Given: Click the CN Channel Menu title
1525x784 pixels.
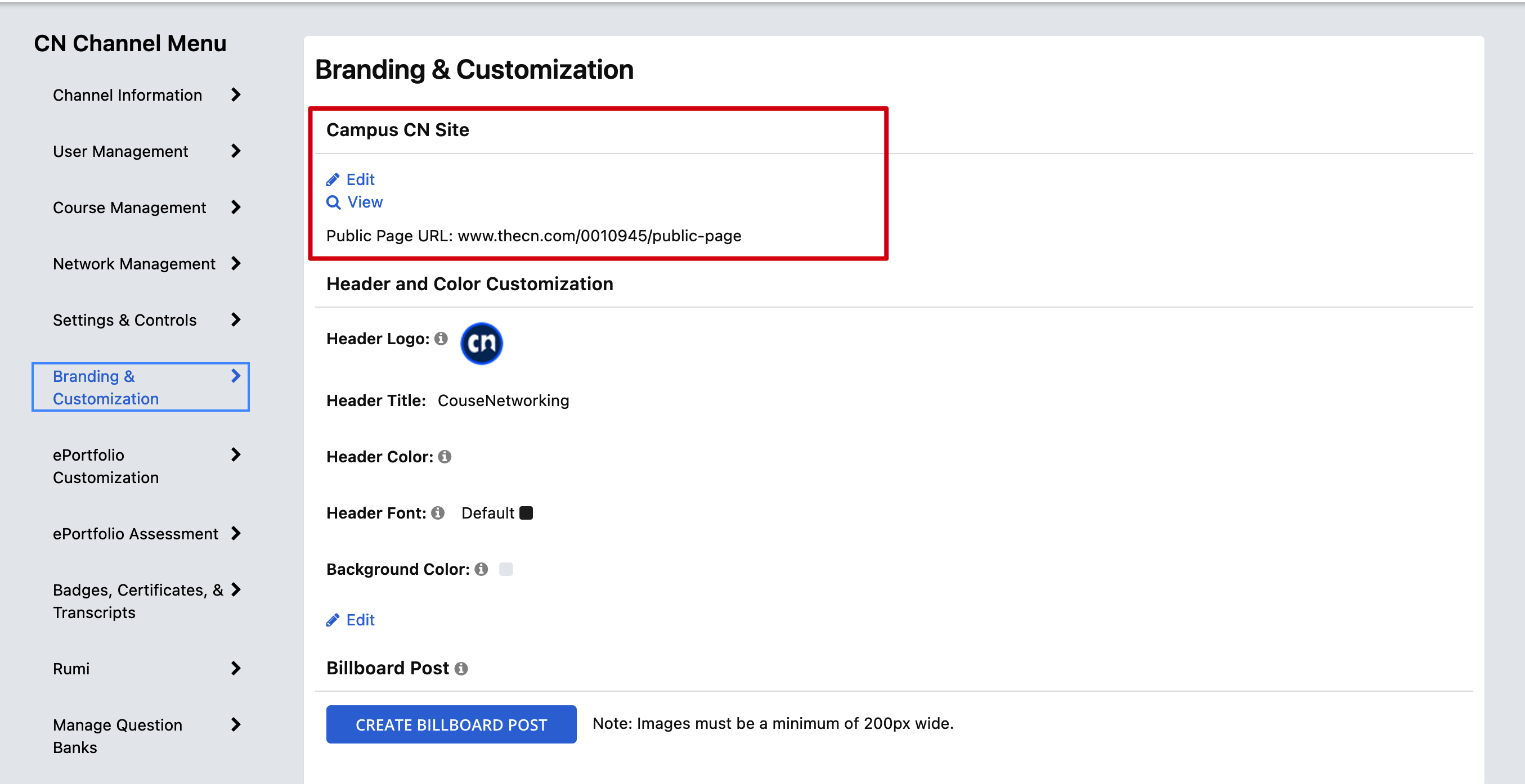Looking at the screenshot, I should 130,44.
